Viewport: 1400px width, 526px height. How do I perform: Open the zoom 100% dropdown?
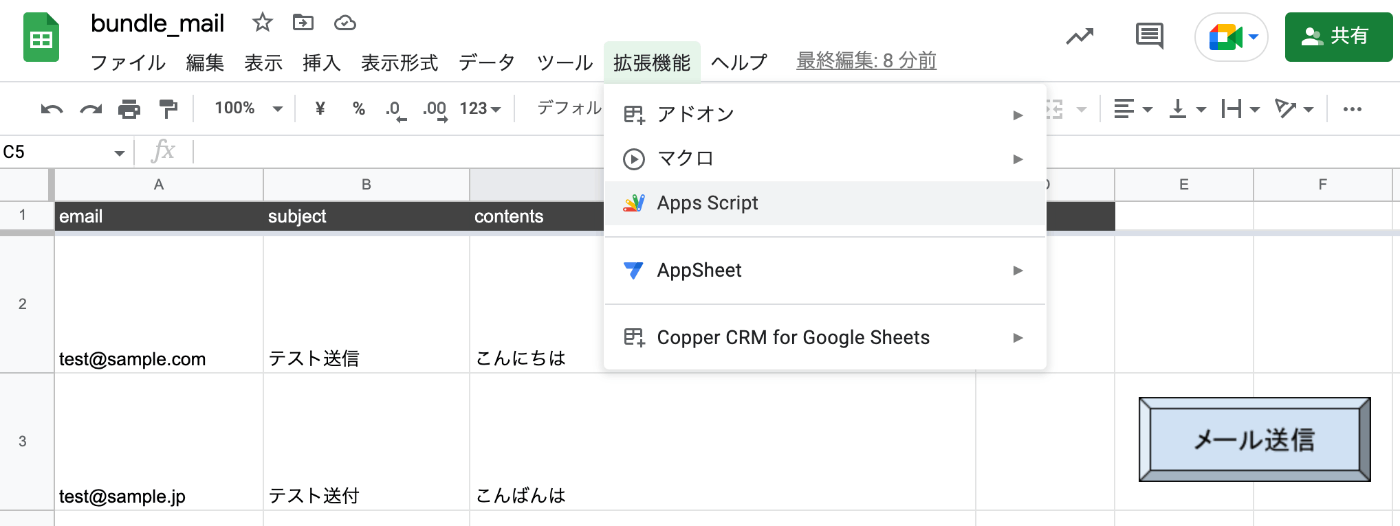tap(248, 109)
